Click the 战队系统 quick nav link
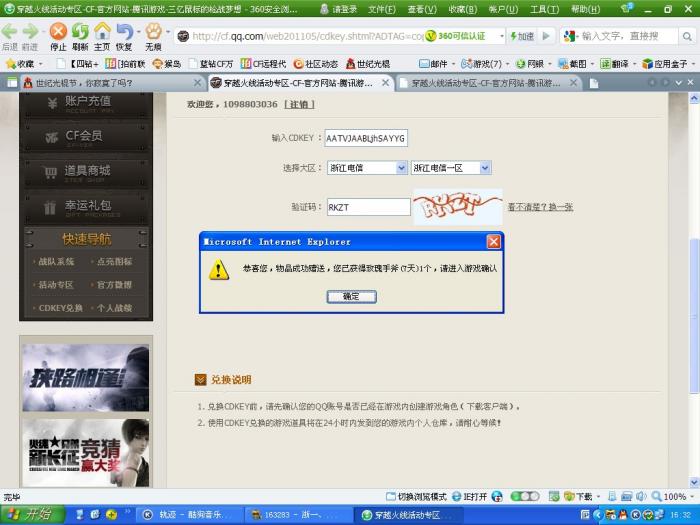Image resolution: width=700 pixels, height=525 pixels. coord(56,262)
